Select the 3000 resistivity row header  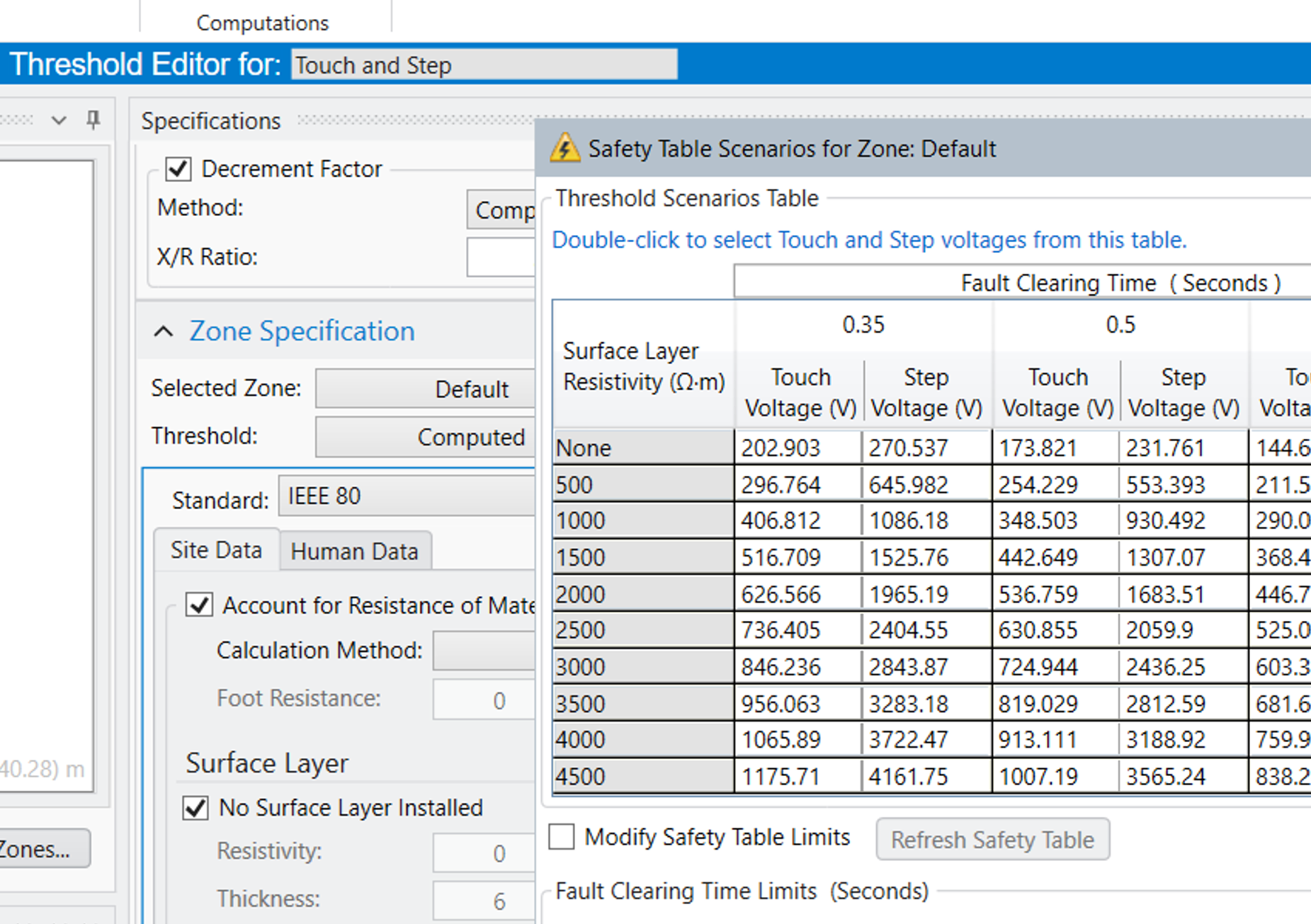(644, 667)
